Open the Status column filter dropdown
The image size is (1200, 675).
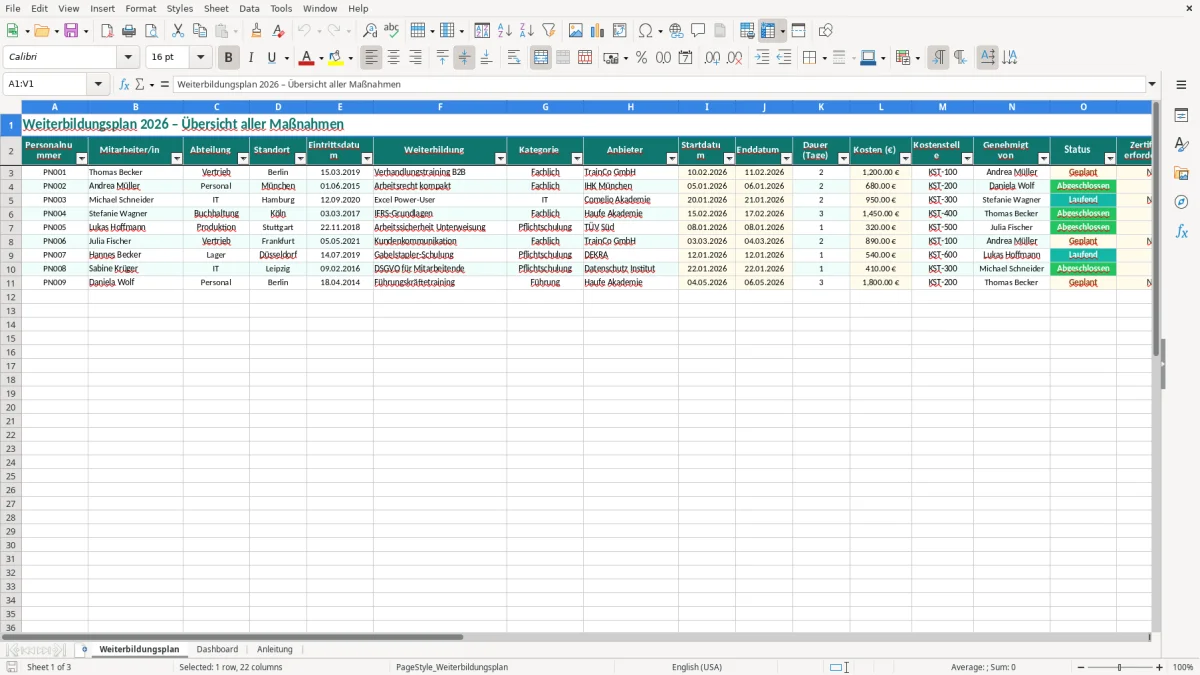click(x=1110, y=159)
